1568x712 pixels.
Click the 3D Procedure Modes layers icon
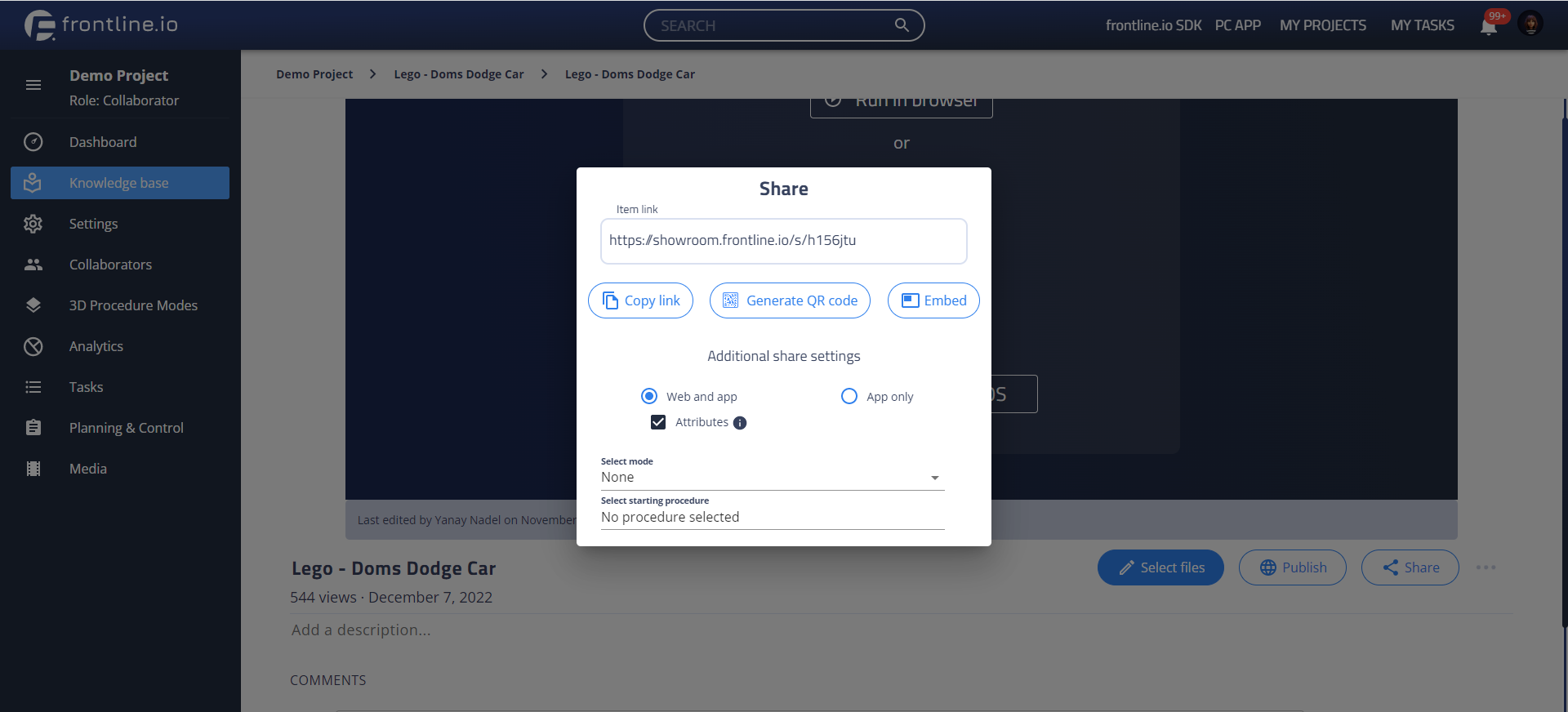click(33, 305)
